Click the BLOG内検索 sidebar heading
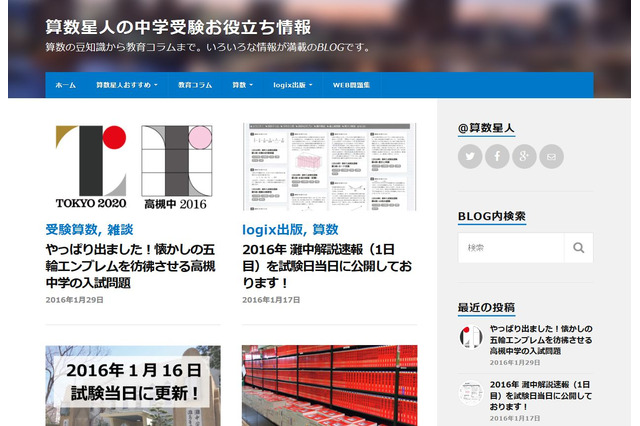Image resolution: width=640 pixels, height=426 pixels. click(x=492, y=216)
